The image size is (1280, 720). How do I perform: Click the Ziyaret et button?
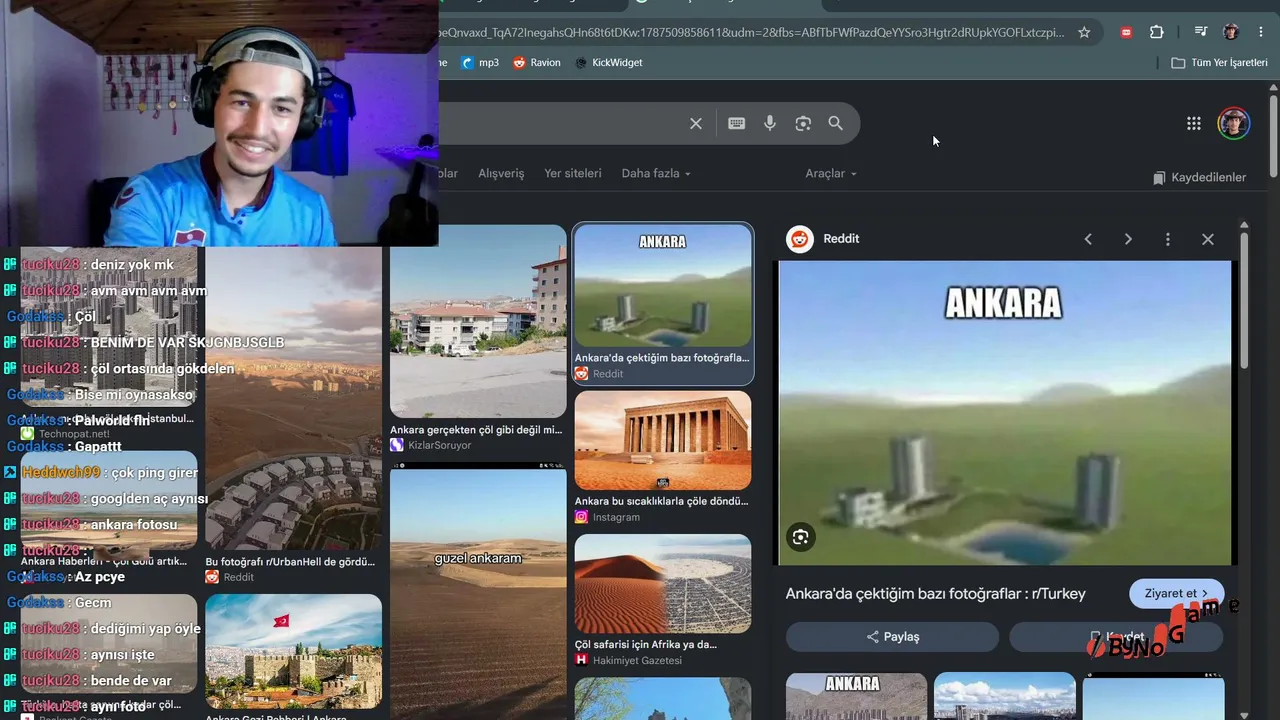pyautogui.click(x=1177, y=593)
